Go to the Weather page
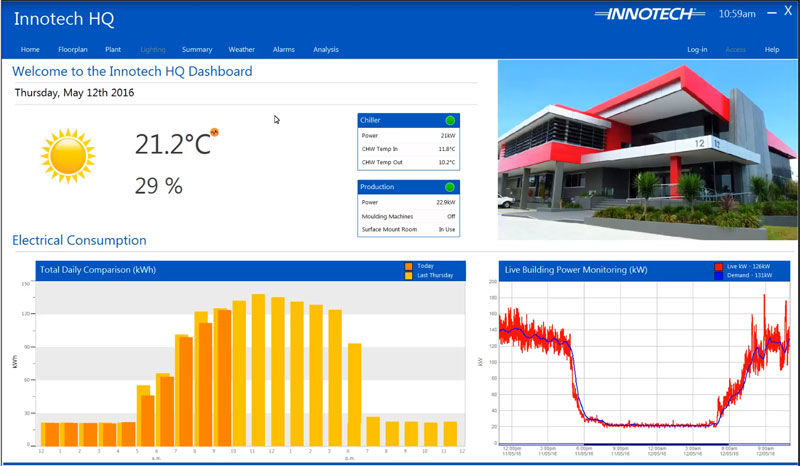The image size is (800, 466). coord(241,50)
